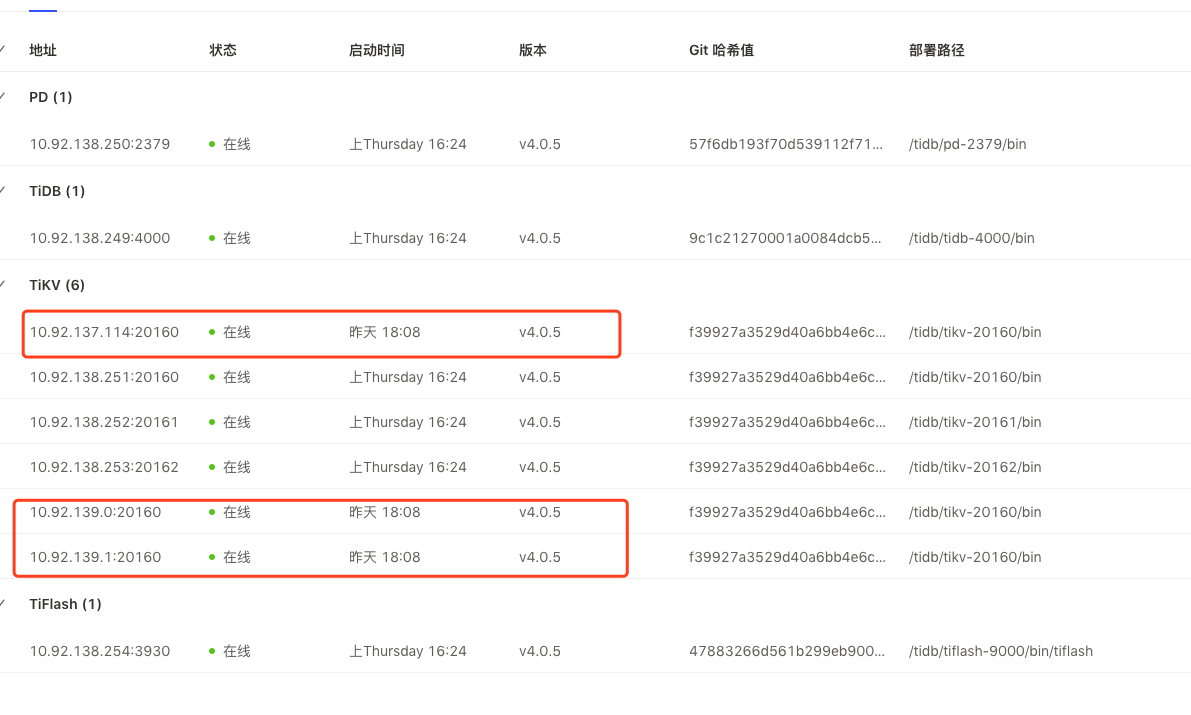Image resolution: width=1191 pixels, height=715 pixels.
Task: Click /tidb/tikv-20160/bin for 10.92.139.0:20160
Action: pyautogui.click(x=975, y=512)
